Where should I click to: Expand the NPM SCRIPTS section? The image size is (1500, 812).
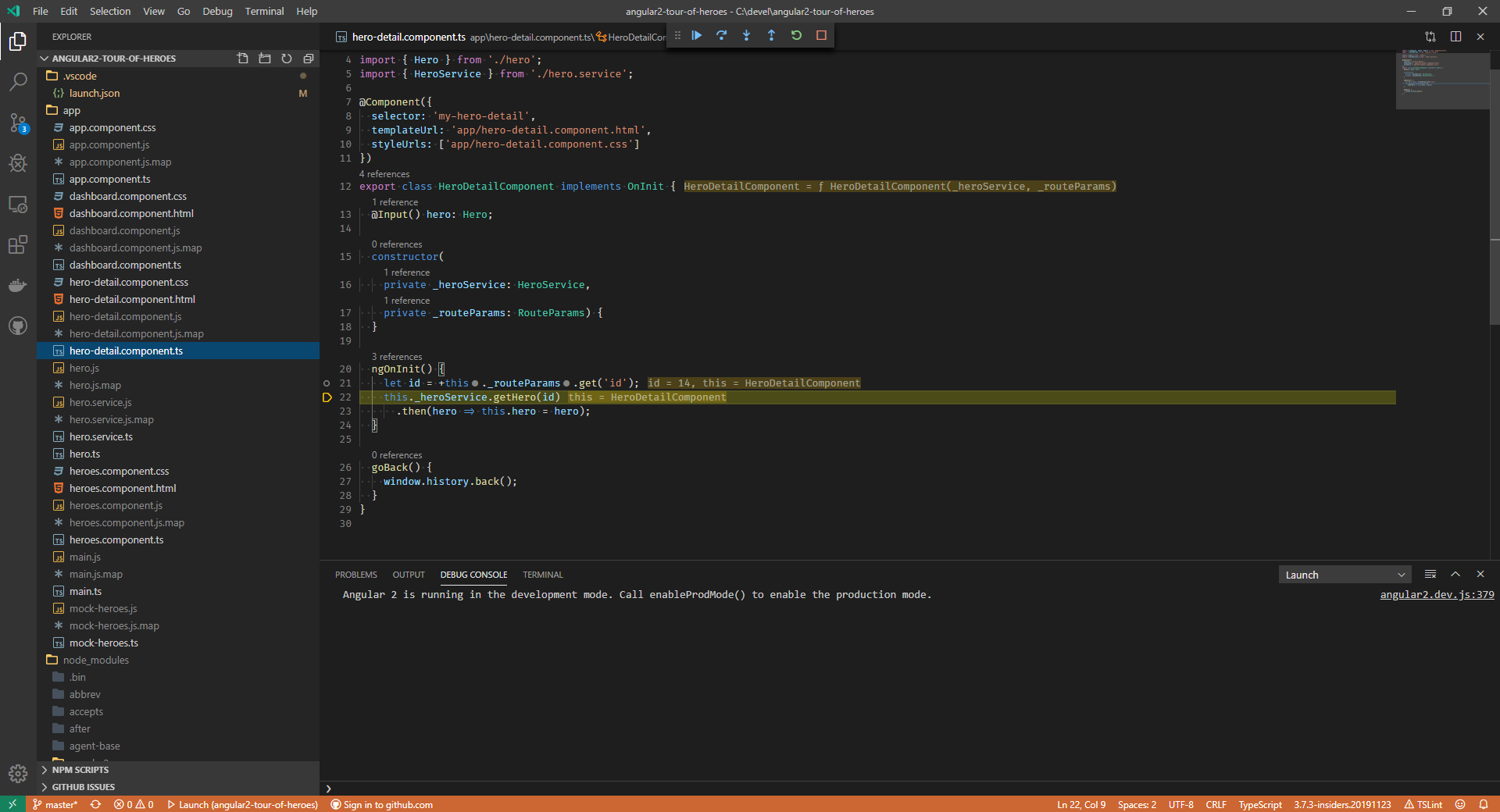point(80,769)
